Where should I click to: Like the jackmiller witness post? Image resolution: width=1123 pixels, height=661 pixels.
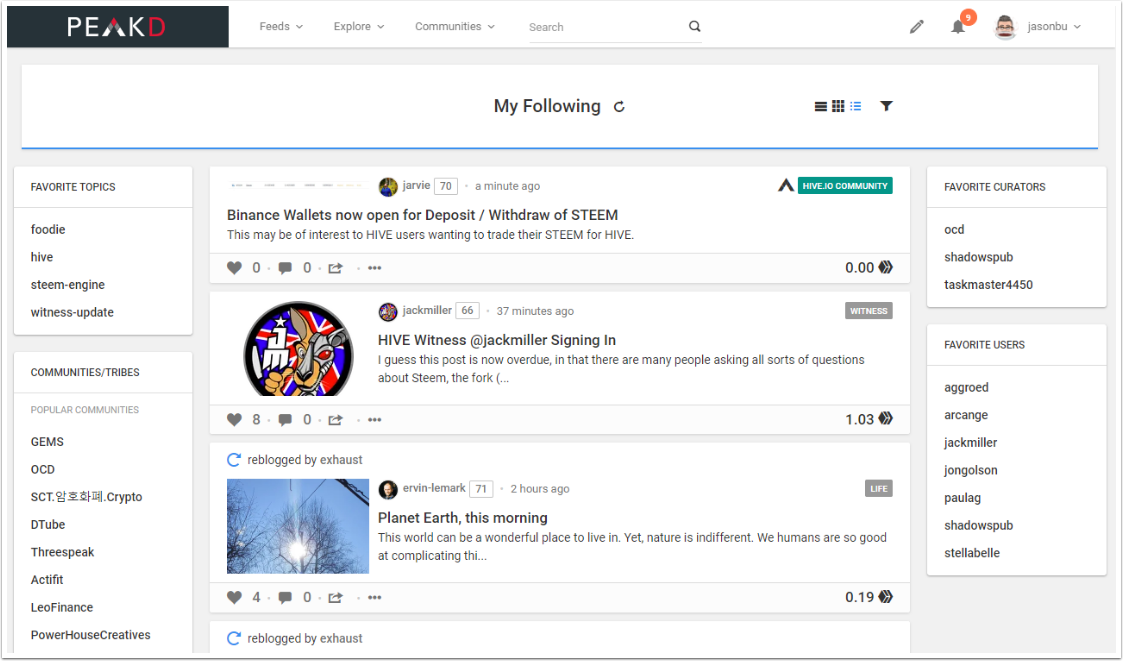tap(234, 420)
